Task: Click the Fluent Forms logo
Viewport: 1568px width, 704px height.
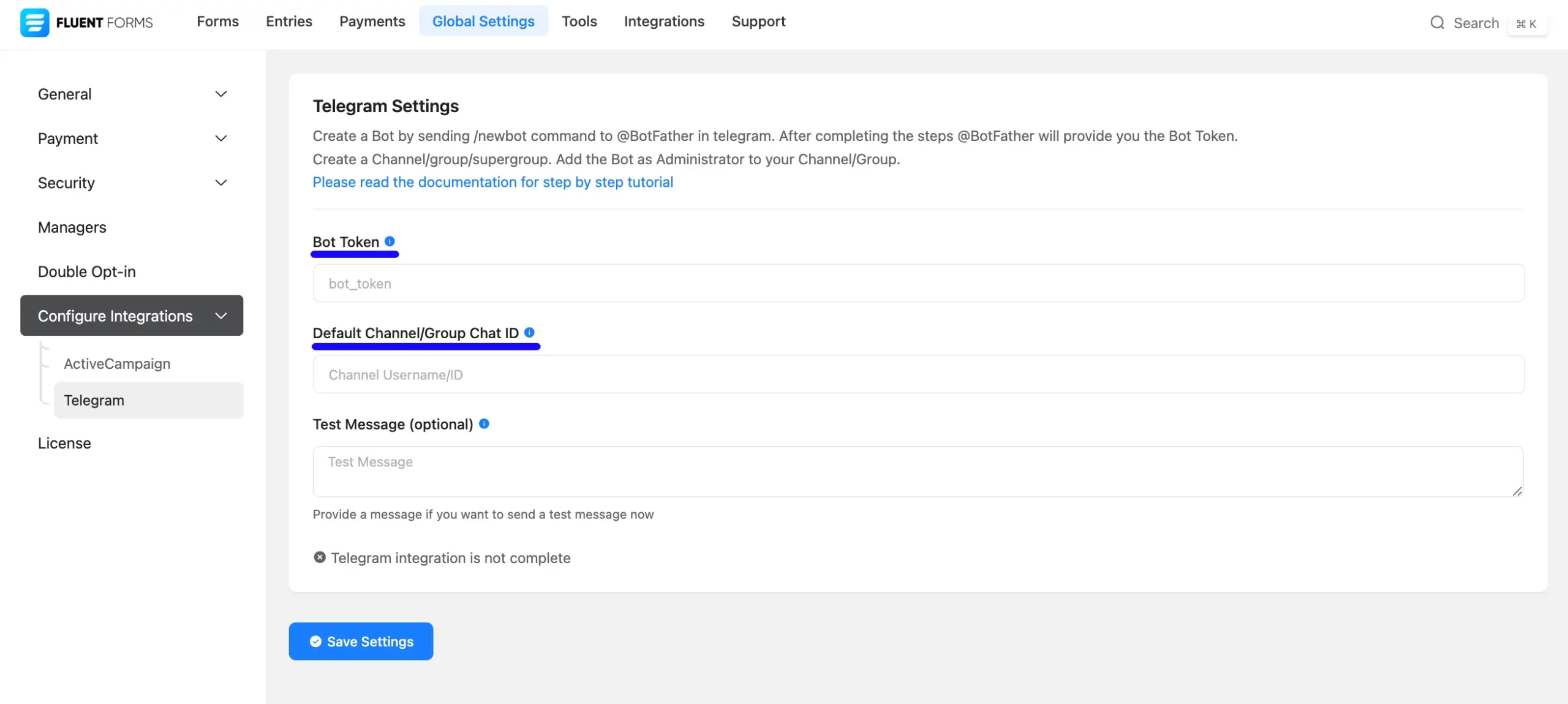Action: pyautogui.click(x=86, y=23)
